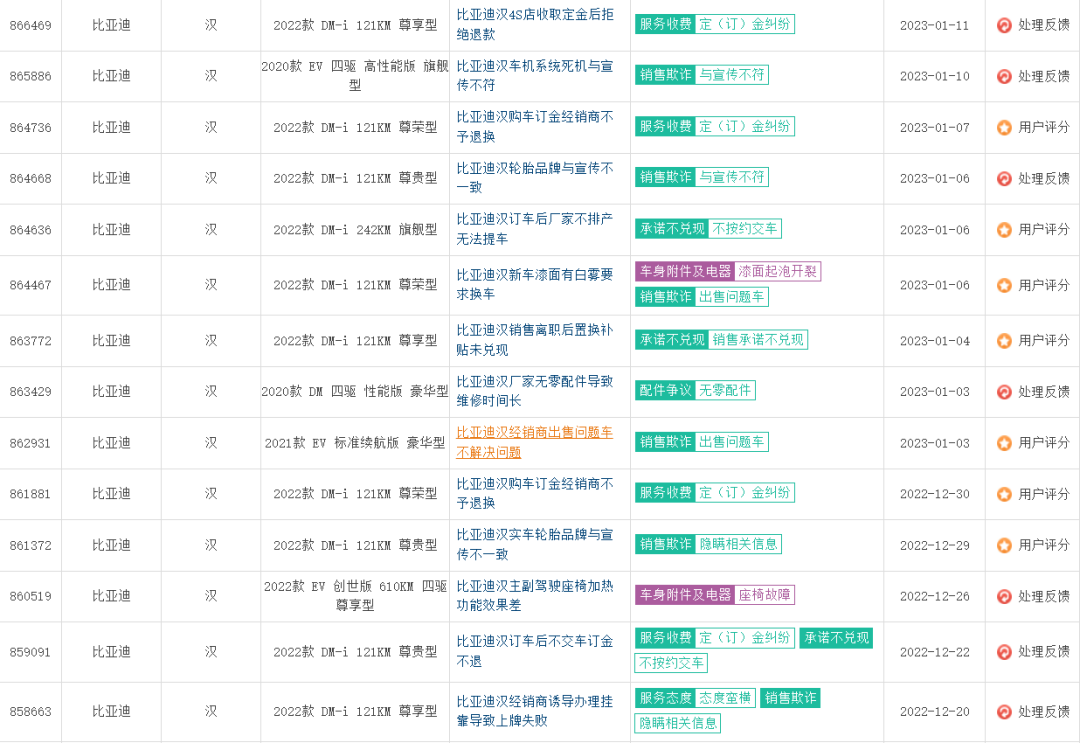
Task: Click the 座椅故障 problem tag
Action: [765, 595]
